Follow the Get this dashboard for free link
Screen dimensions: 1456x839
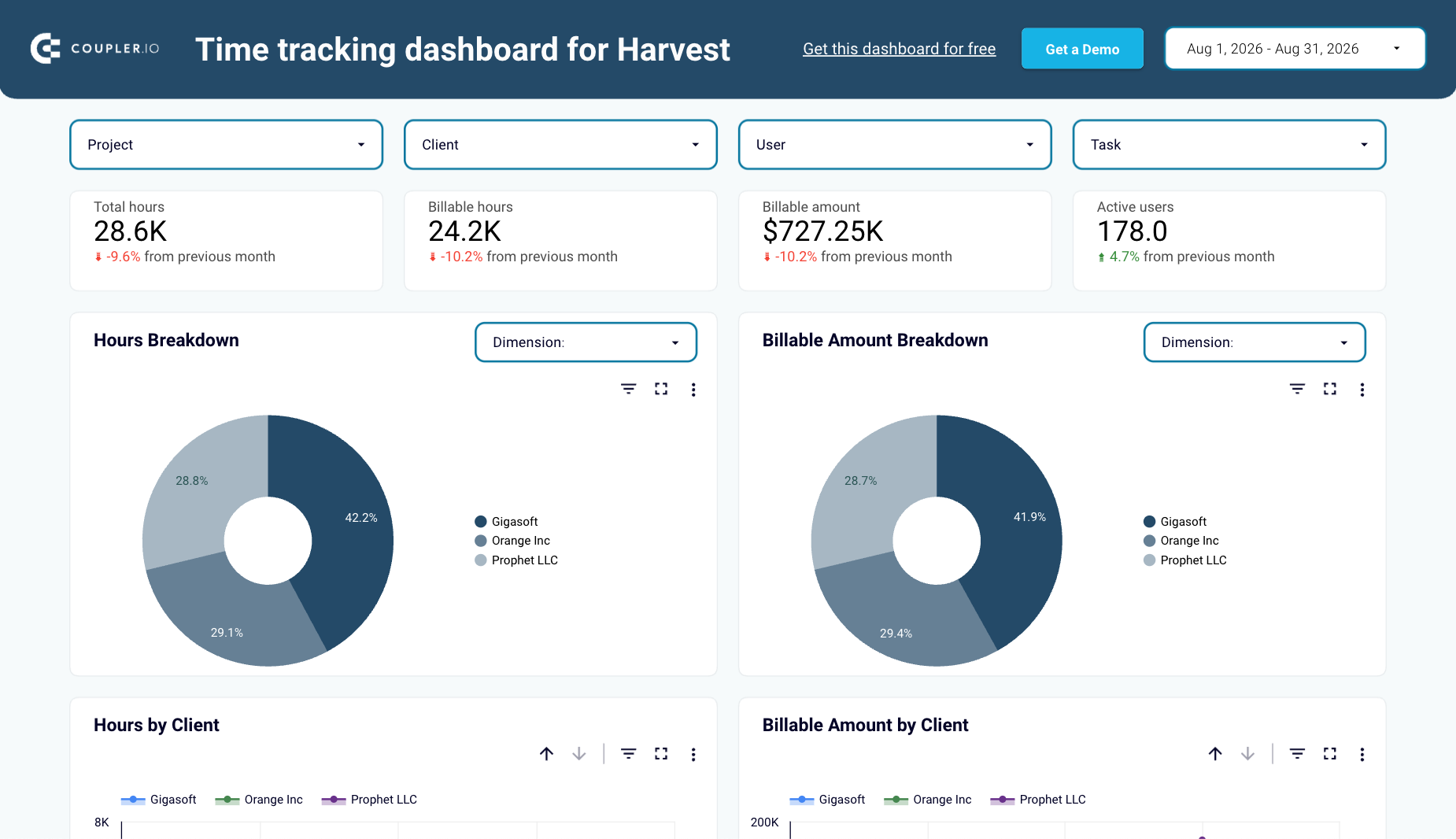click(x=899, y=49)
